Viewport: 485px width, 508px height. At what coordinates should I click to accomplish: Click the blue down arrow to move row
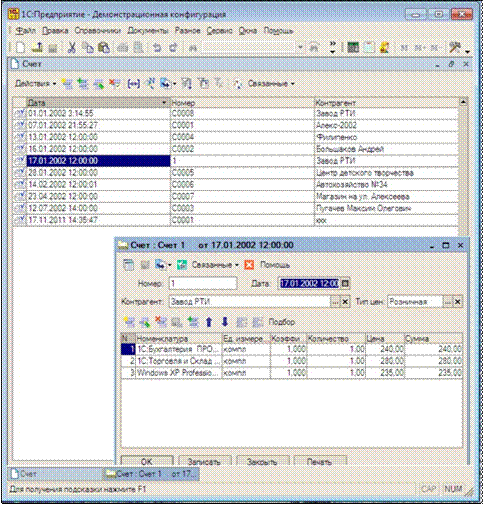[225, 322]
